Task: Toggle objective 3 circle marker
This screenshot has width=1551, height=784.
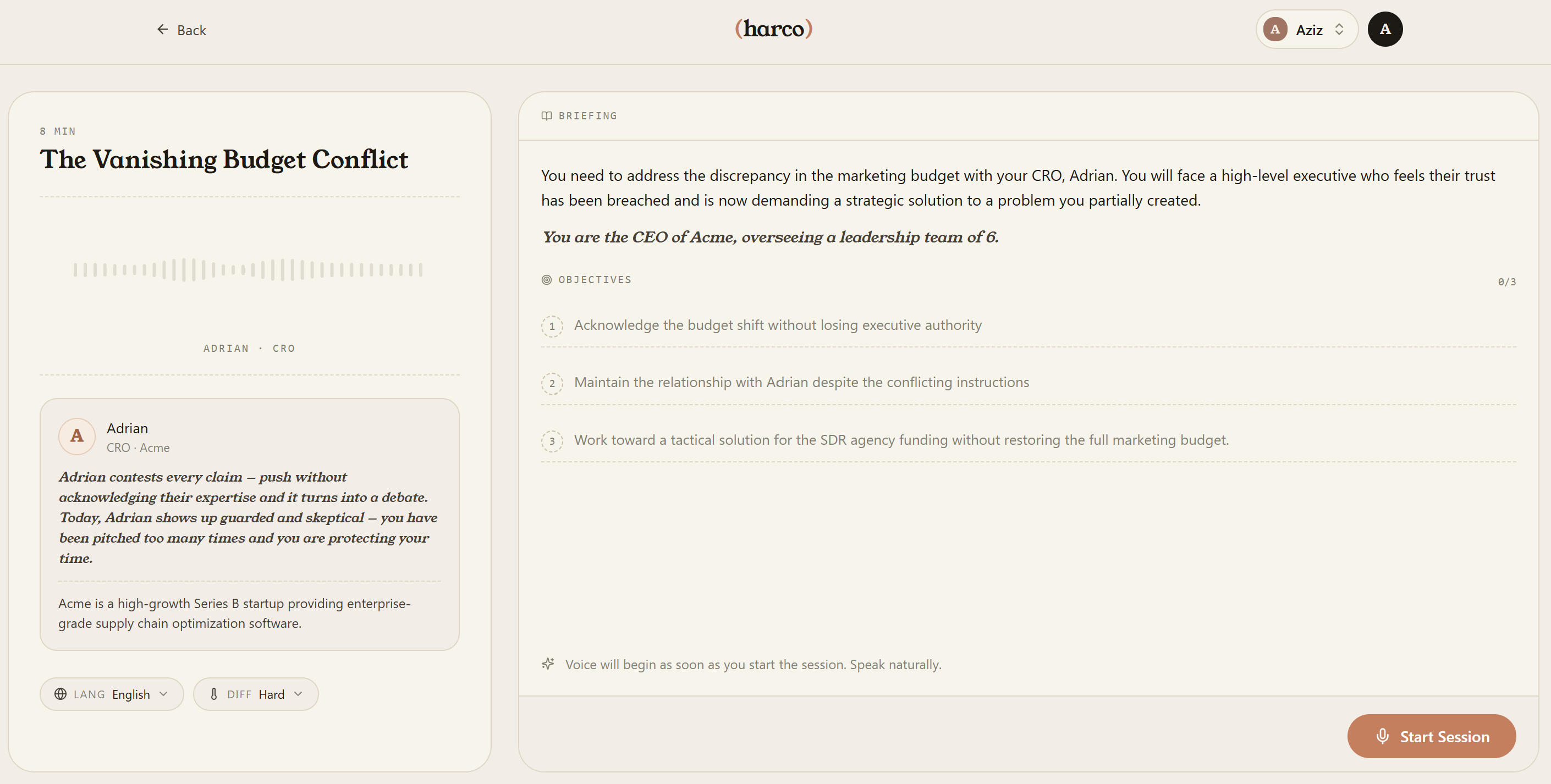Action: point(552,441)
